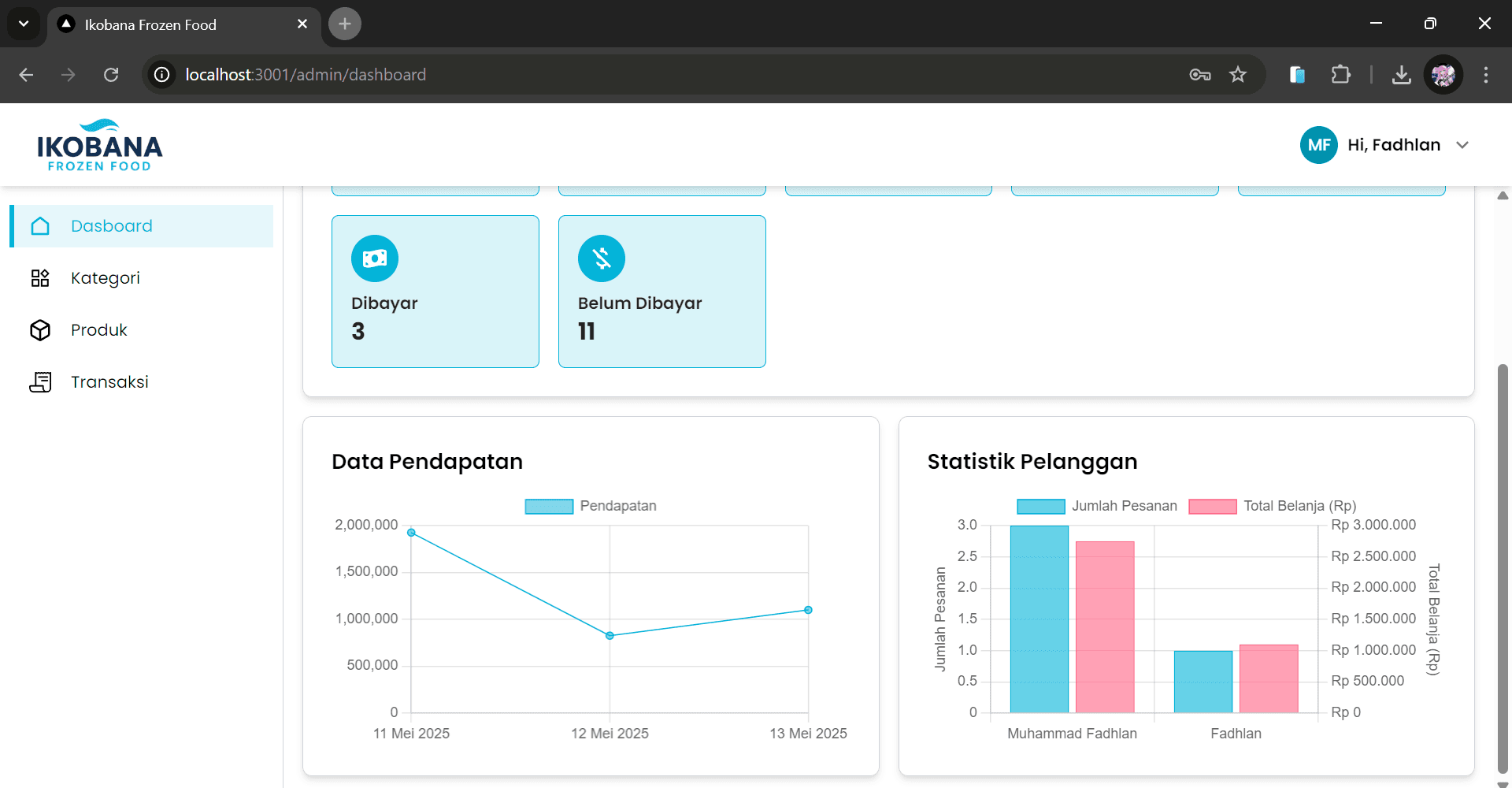
Task: Click the MF user avatar
Action: 1318,145
